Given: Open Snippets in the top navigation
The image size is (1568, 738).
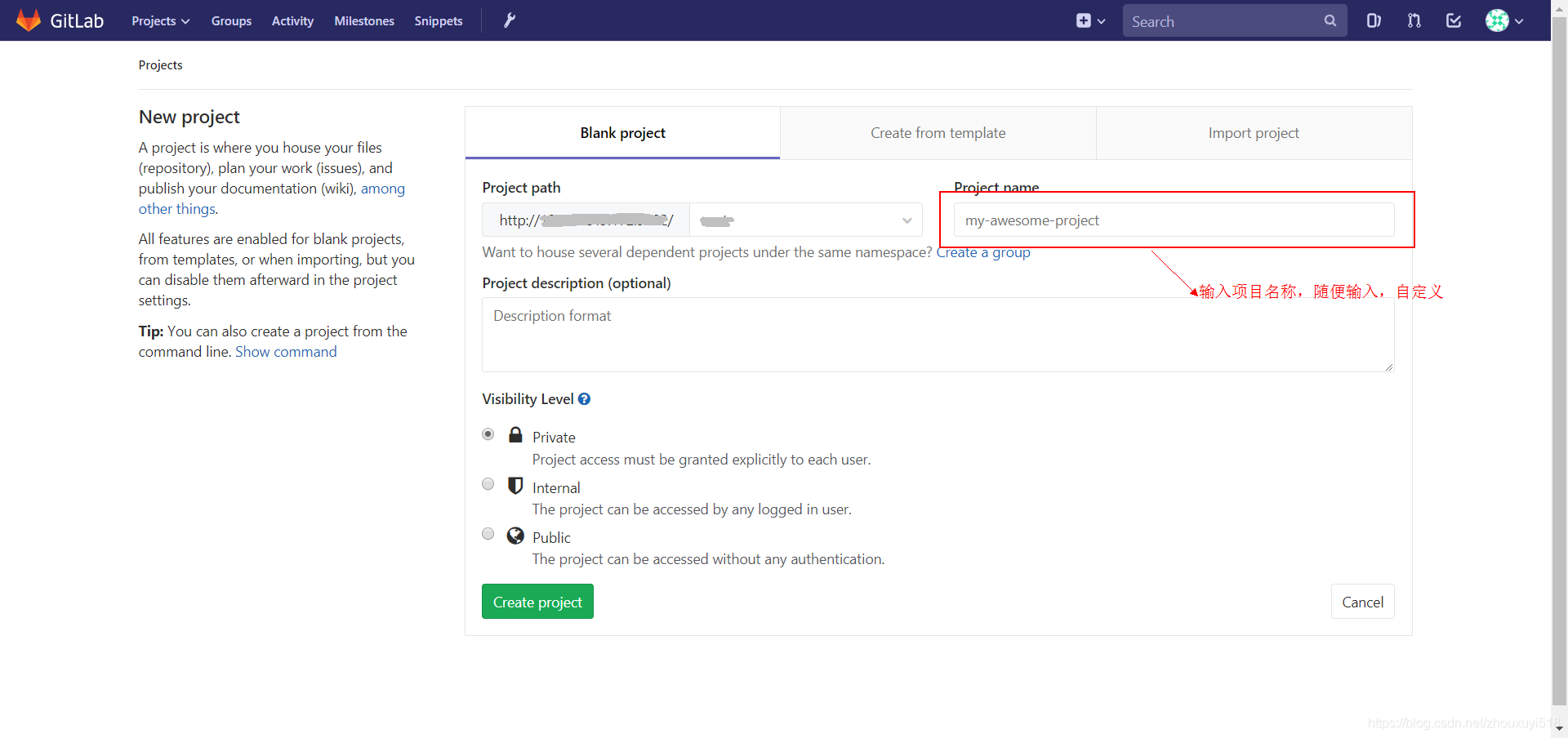Looking at the screenshot, I should pyautogui.click(x=439, y=21).
